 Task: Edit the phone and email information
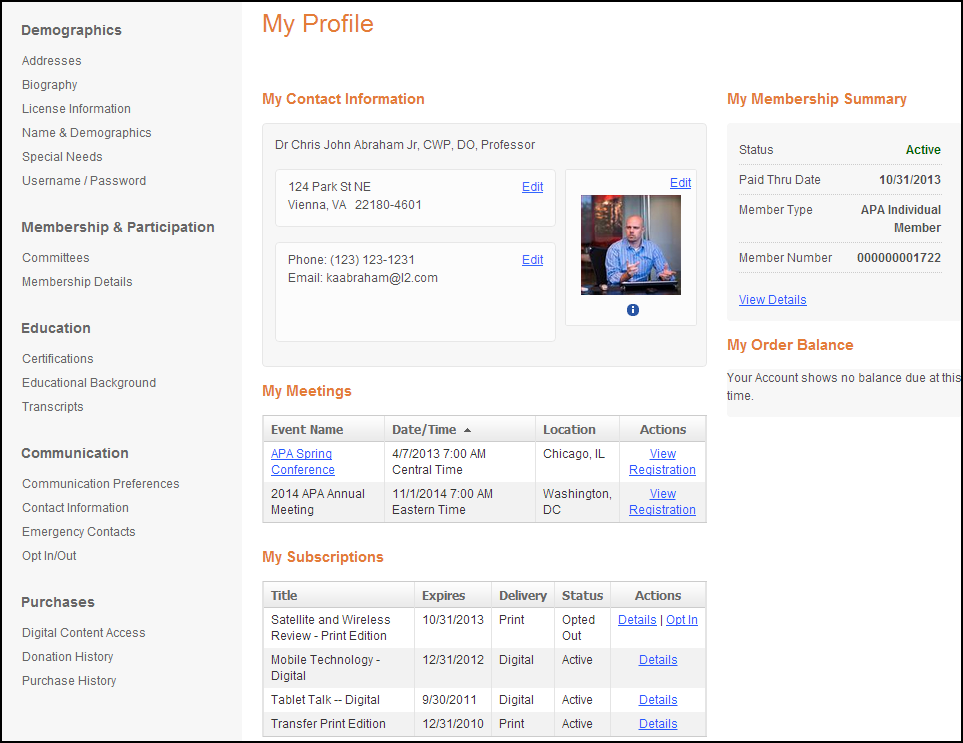click(x=532, y=260)
